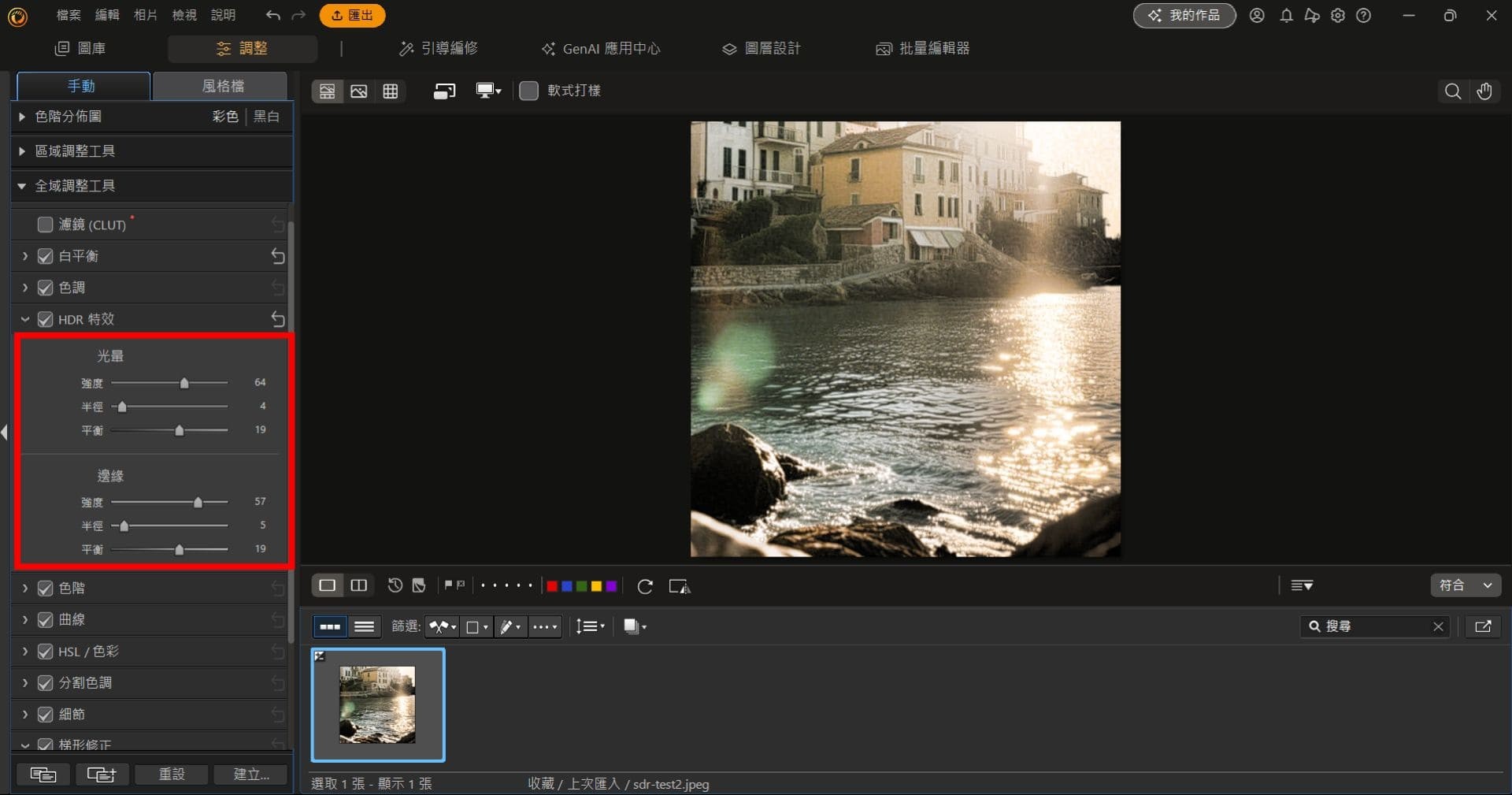Select the single-image view icon above filmstrip
This screenshot has width=1512, height=795.
click(327, 585)
